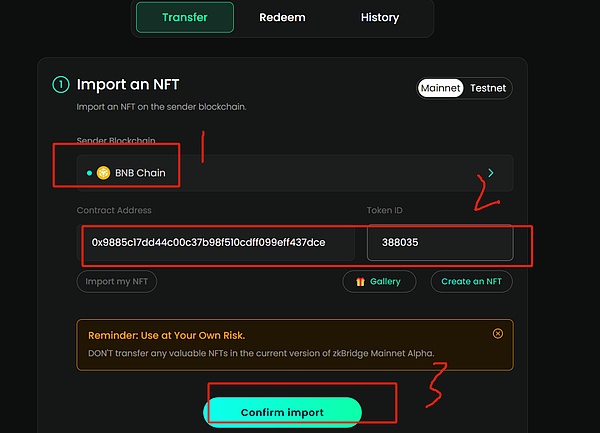Image resolution: width=600 pixels, height=433 pixels.
Task: Go to the History tab
Action: [379, 18]
